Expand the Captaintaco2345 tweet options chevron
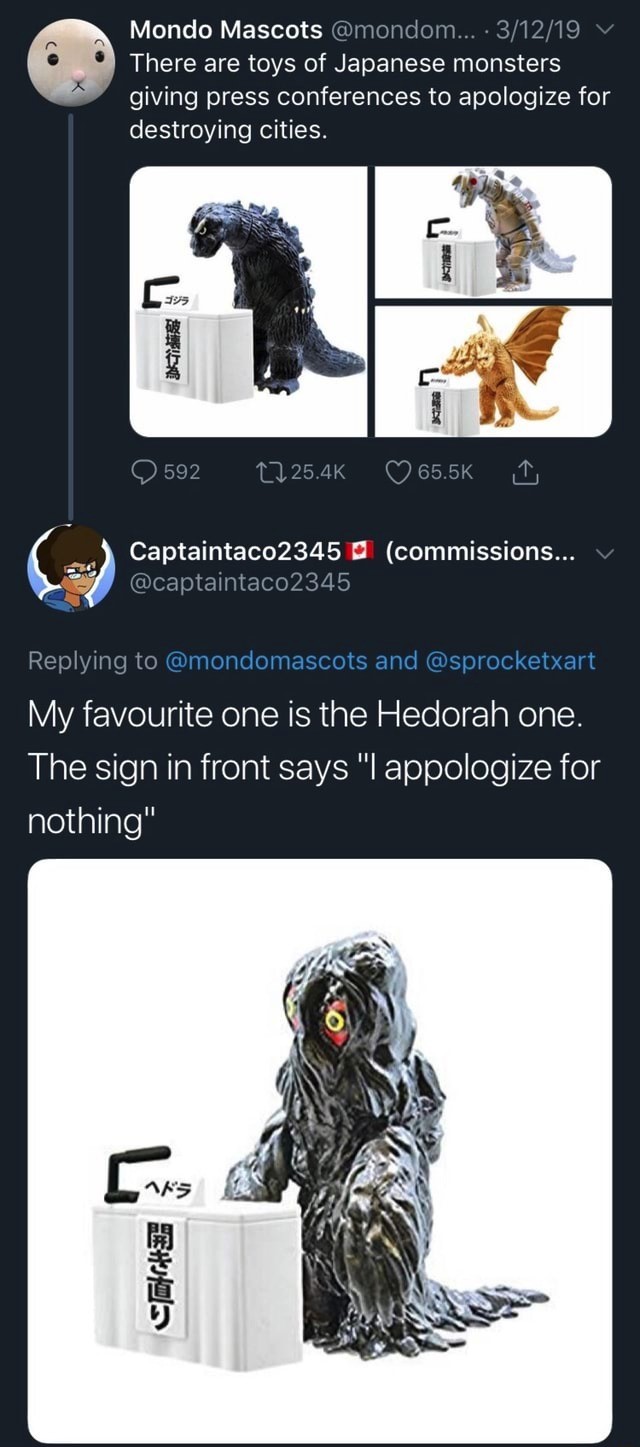This screenshot has width=640, height=1447. pyautogui.click(x=601, y=553)
